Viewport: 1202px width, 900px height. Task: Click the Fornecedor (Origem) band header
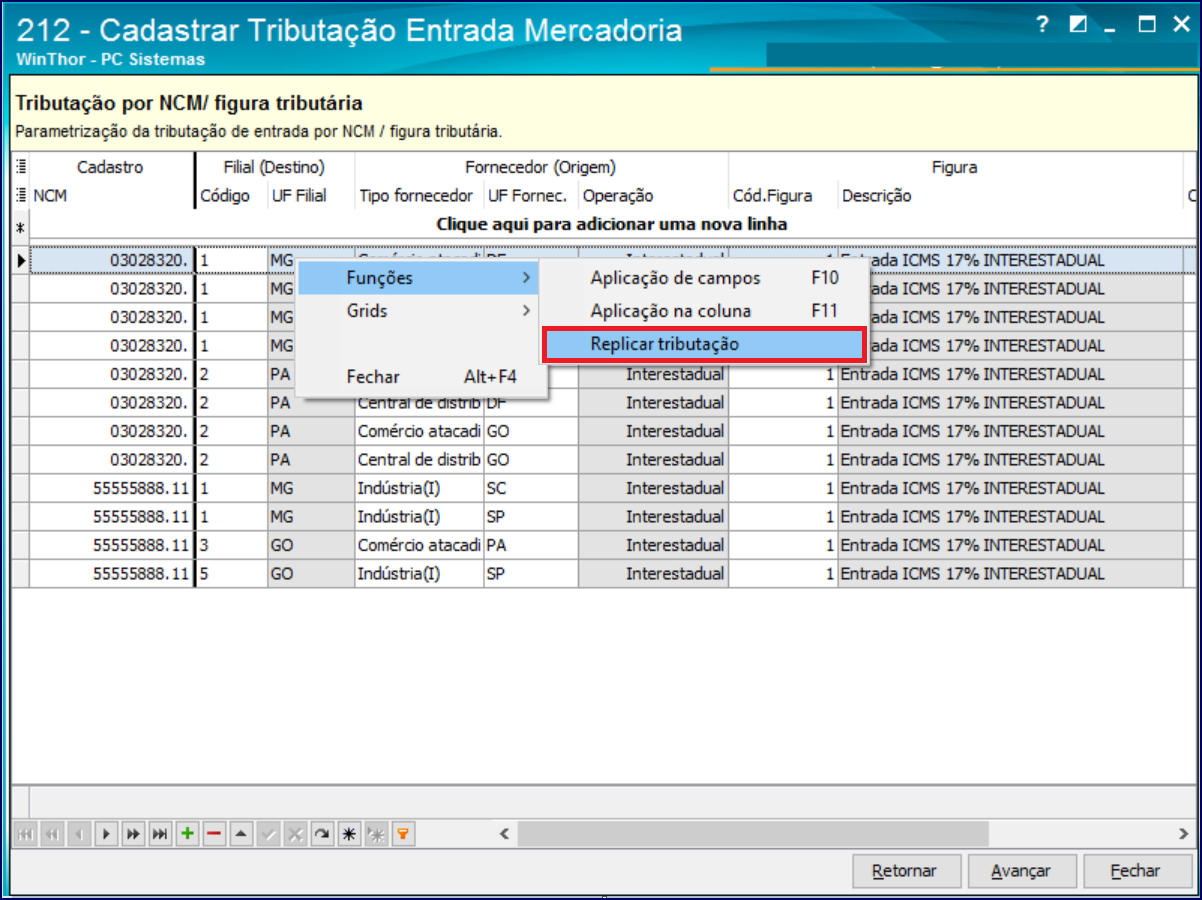click(x=541, y=167)
